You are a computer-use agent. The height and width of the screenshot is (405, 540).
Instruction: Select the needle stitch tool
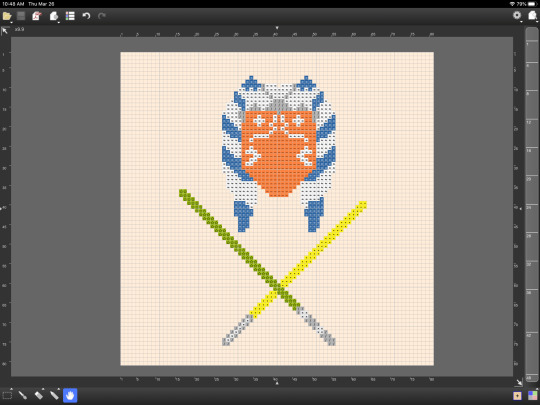tap(23, 395)
